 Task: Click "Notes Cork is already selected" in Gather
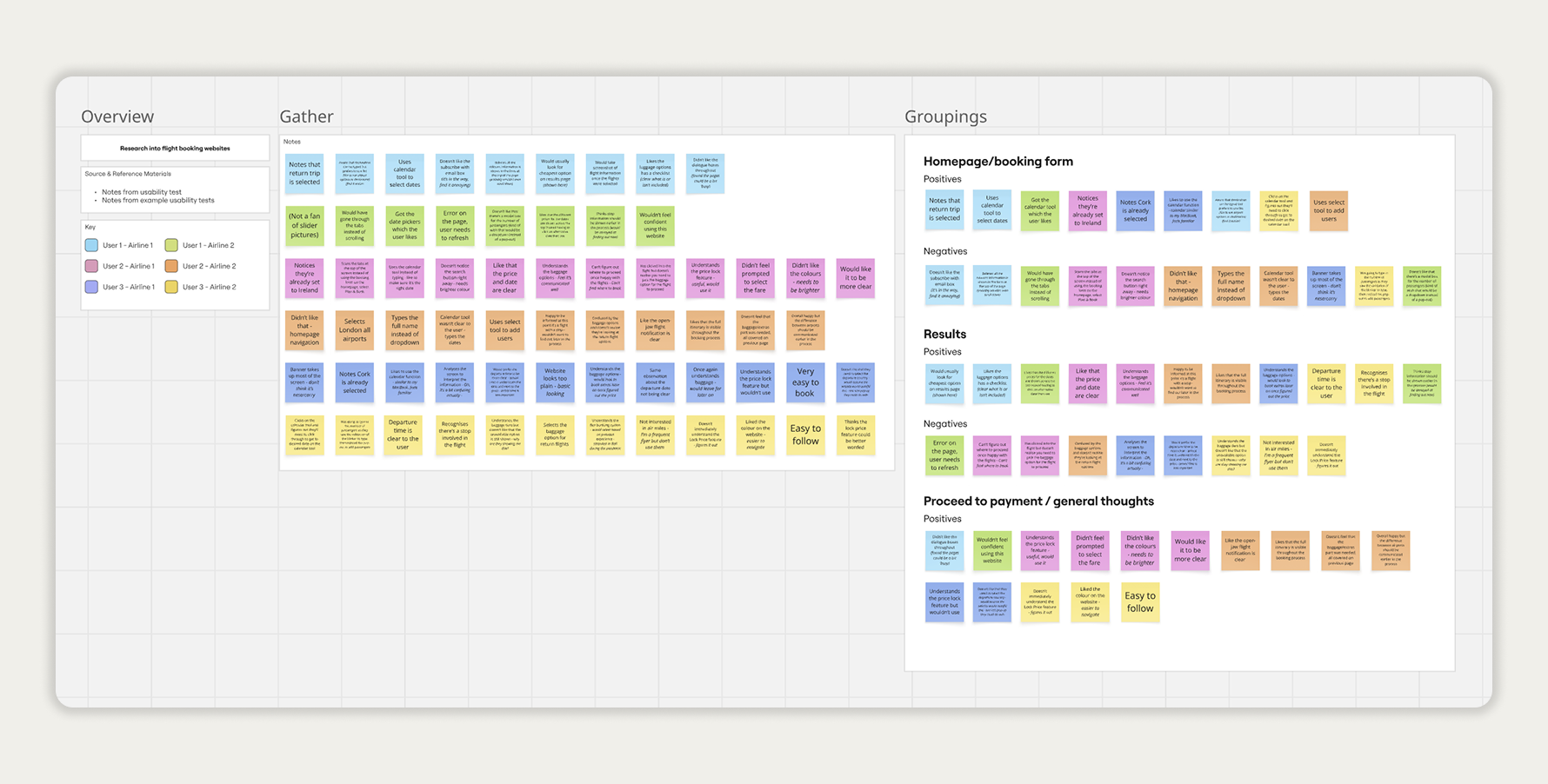355,382
